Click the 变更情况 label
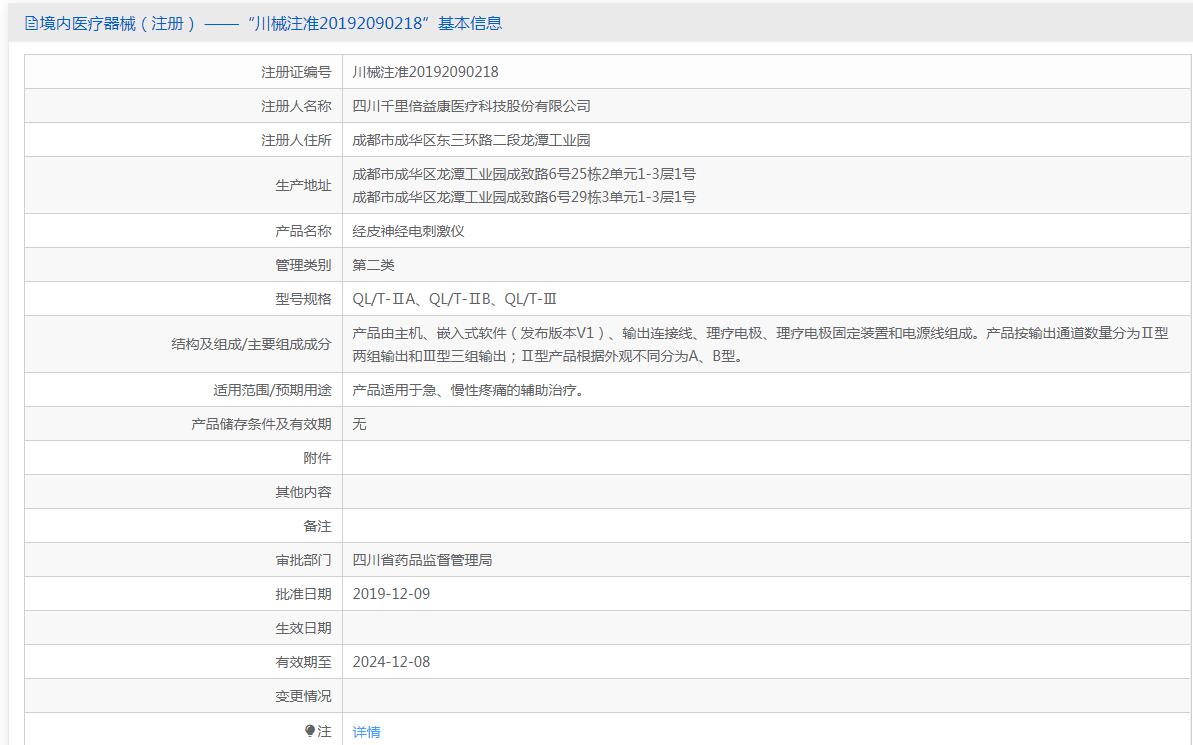This screenshot has height=745, width=1193. tap(303, 696)
